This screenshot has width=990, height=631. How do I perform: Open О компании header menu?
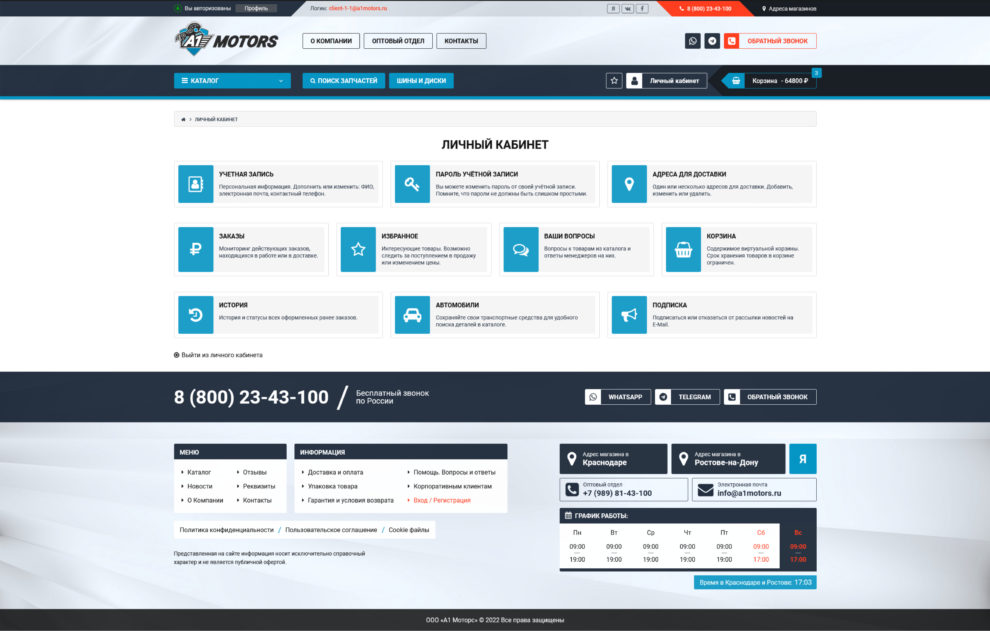click(331, 41)
